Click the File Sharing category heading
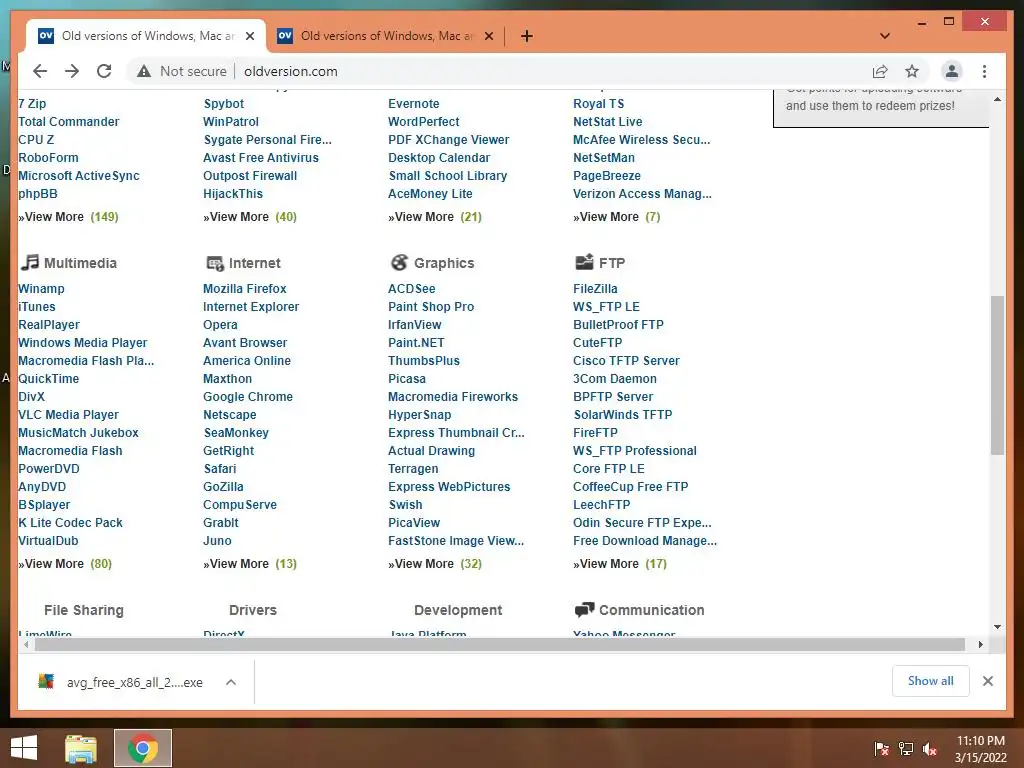 pos(84,610)
